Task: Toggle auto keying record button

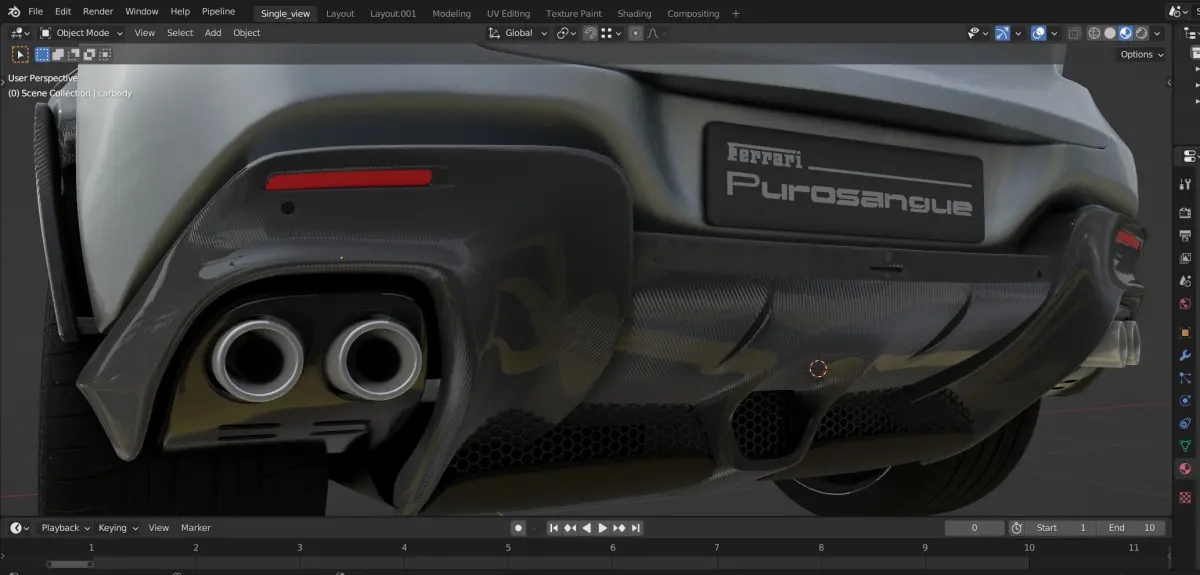Action: click(x=518, y=528)
